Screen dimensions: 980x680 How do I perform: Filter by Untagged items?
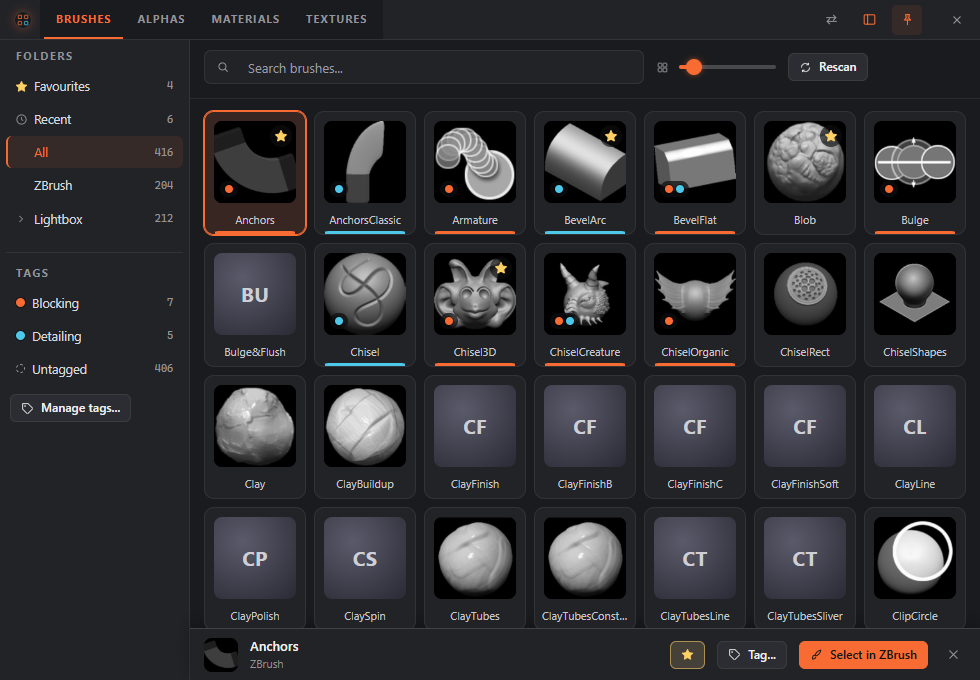(94, 369)
